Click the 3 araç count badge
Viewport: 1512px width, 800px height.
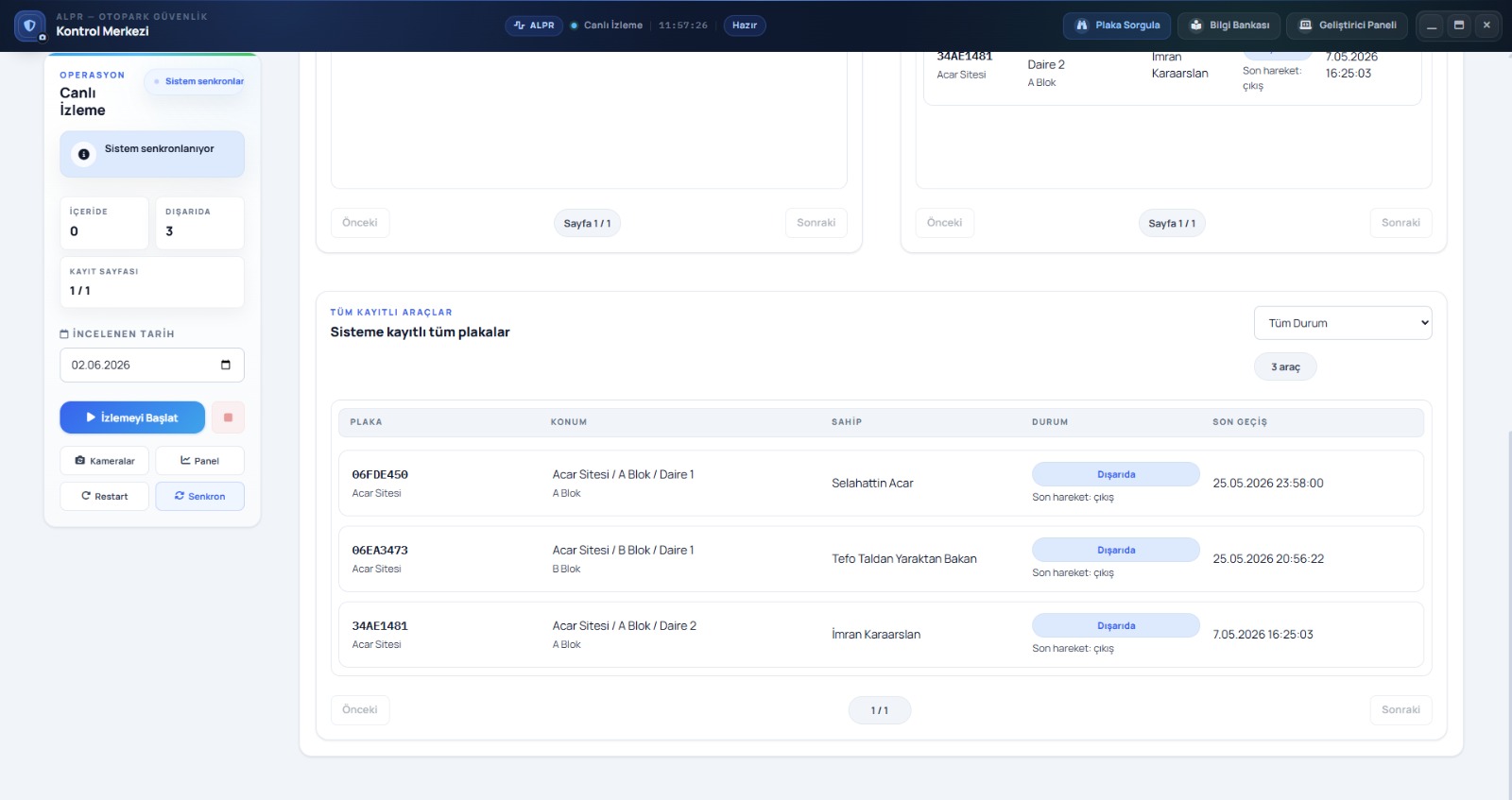pyautogui.click(x=1285, y=366)
